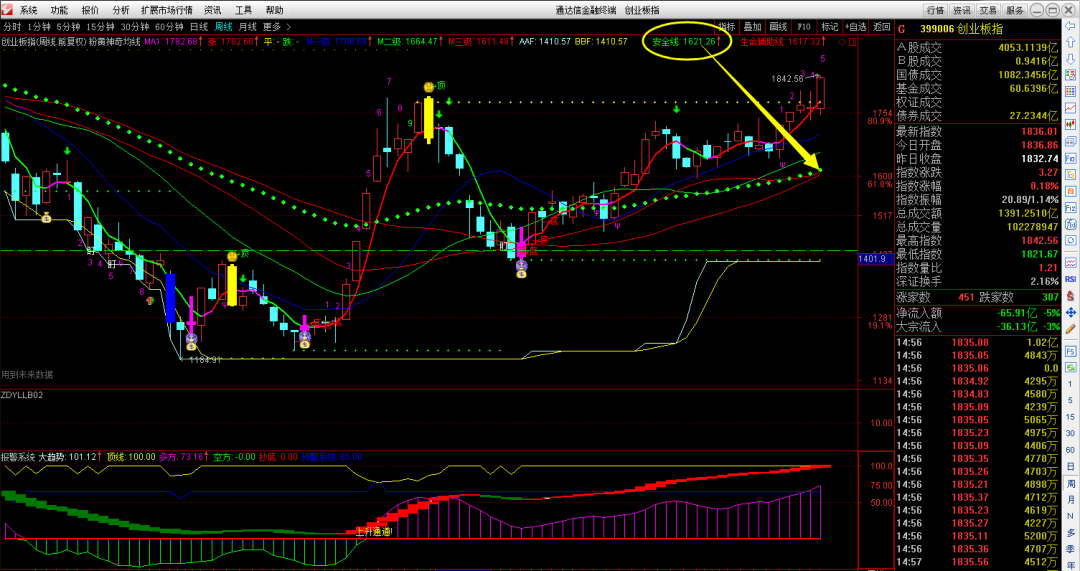Screen dimensions: 1080x571
Task: Click the 交易 button in title bar
Action: [988, 10]
